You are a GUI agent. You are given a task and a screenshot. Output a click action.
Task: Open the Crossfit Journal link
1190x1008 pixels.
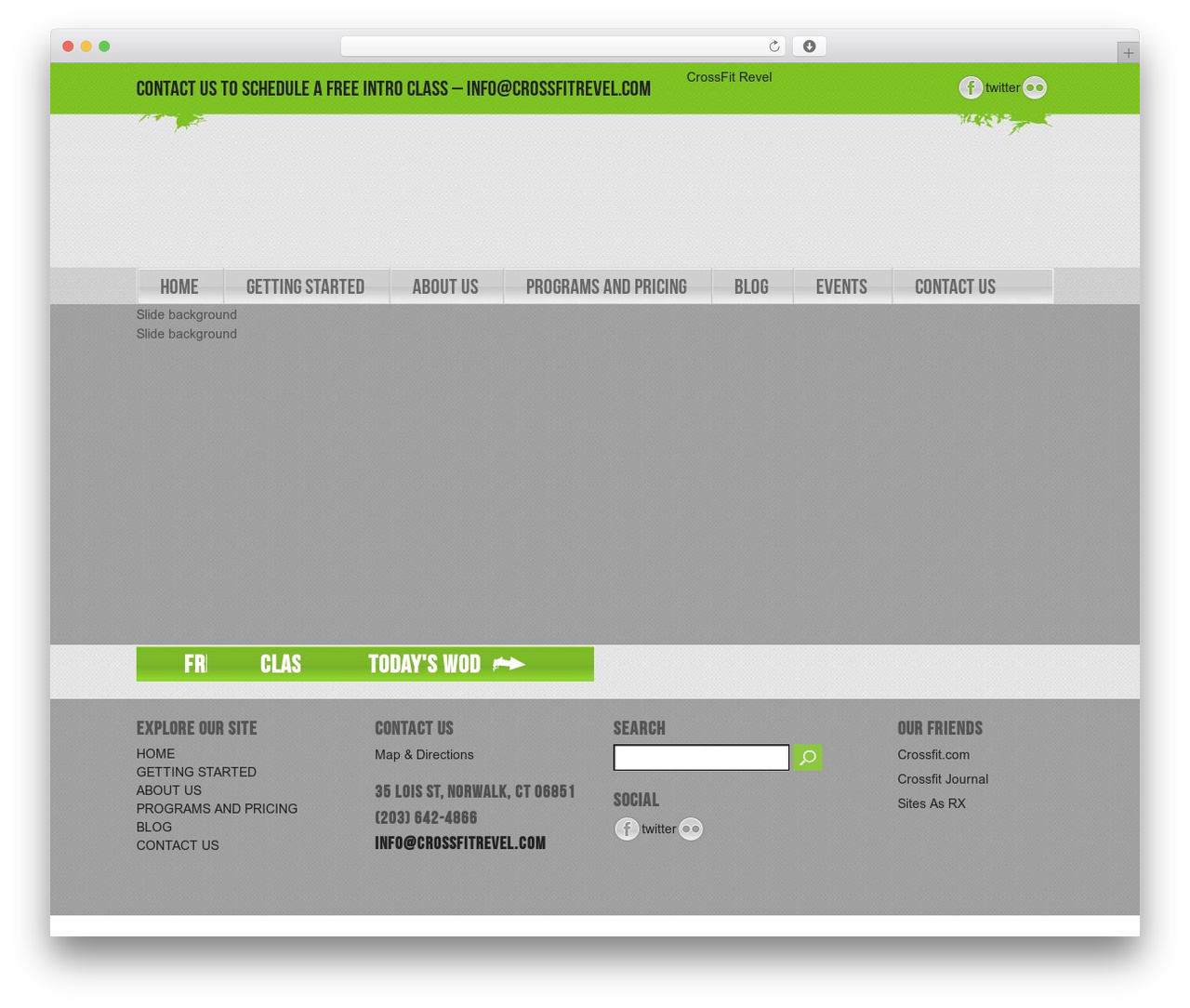pyautogui.click(x=943, y=778)
